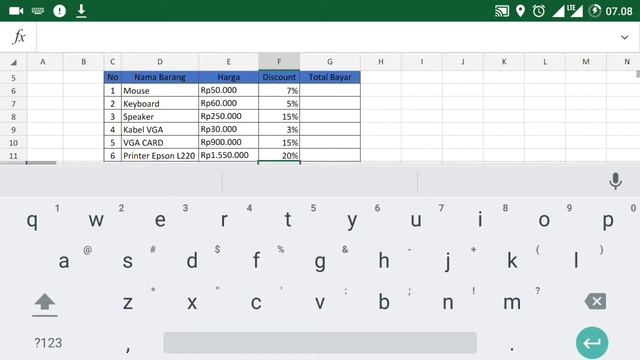Tap the fx function icon
This screenshot has width=640, height=360.
click(x=19, y=37)
